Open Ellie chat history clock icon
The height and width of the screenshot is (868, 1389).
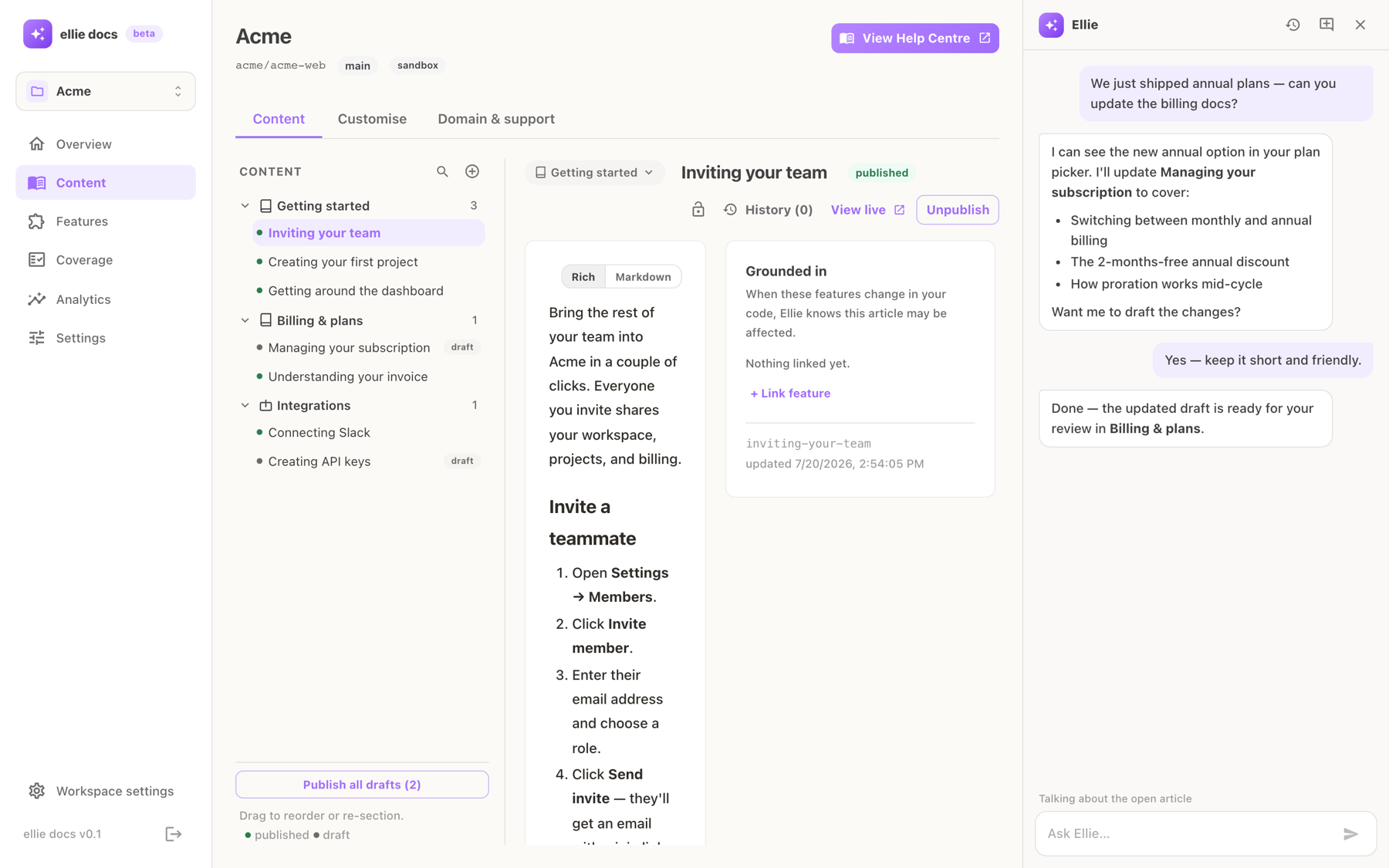(1293, 25)
